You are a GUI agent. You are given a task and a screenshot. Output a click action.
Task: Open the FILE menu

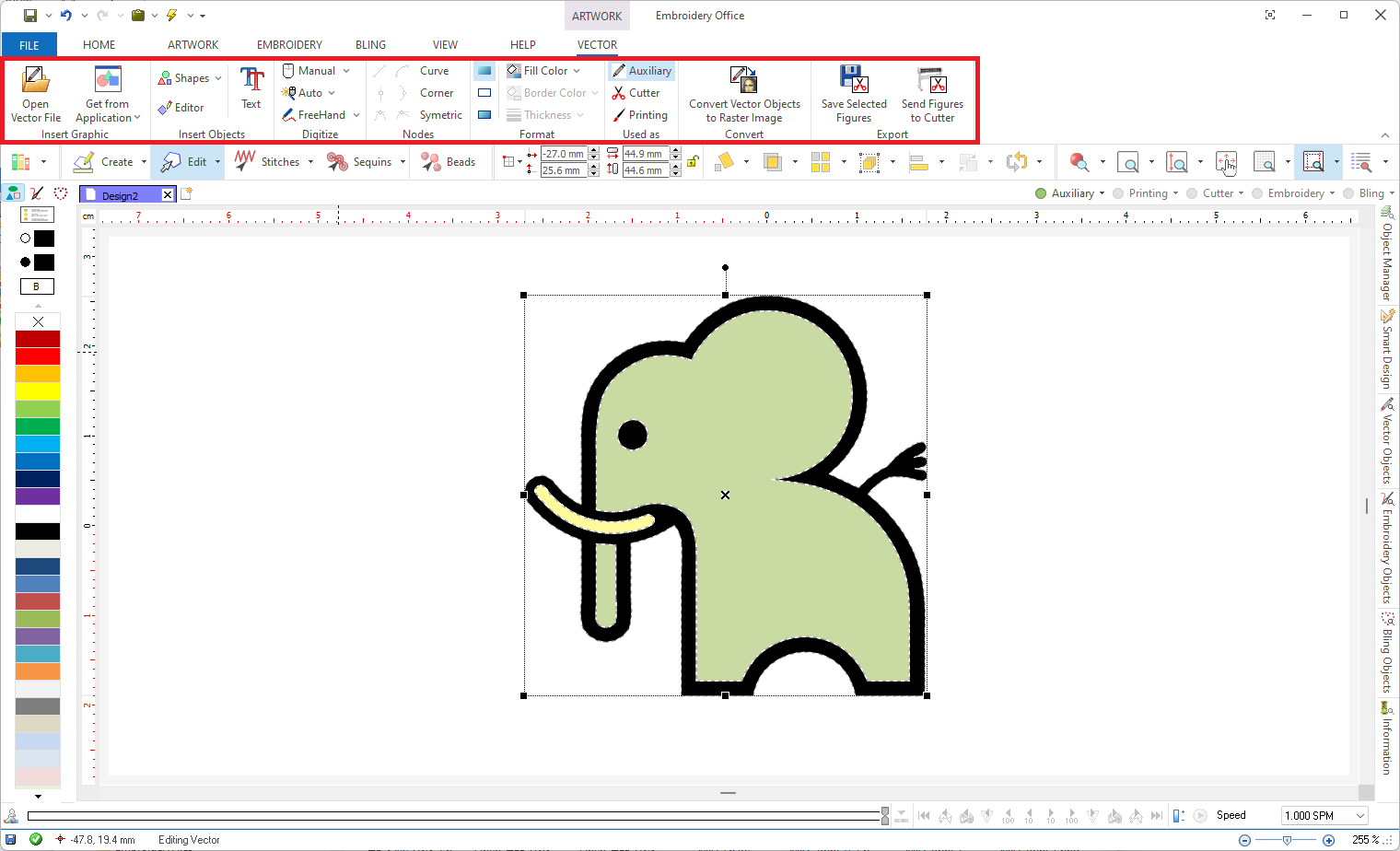click(29, 44)
